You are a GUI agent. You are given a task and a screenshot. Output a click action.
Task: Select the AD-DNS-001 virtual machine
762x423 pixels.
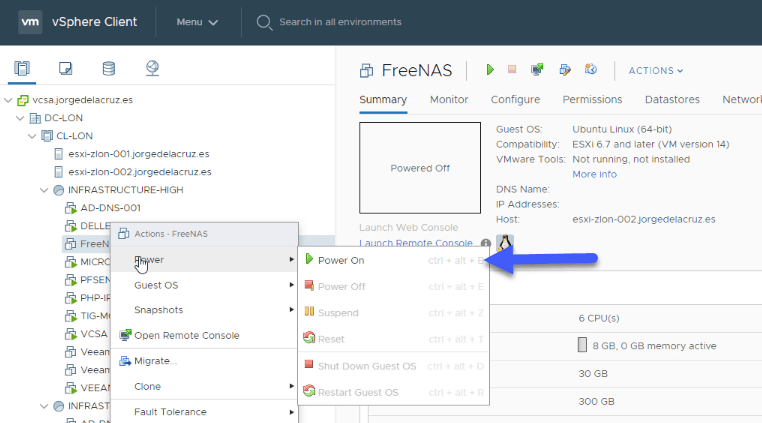pos(110,208)
